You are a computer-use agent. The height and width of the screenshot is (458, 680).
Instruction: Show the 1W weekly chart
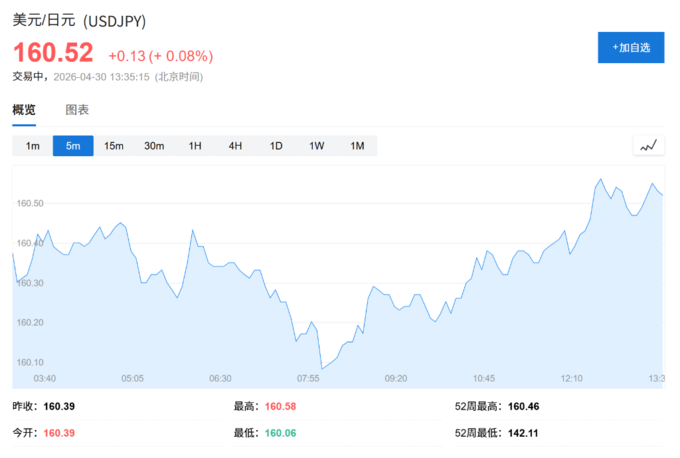(x=316, y=146)
